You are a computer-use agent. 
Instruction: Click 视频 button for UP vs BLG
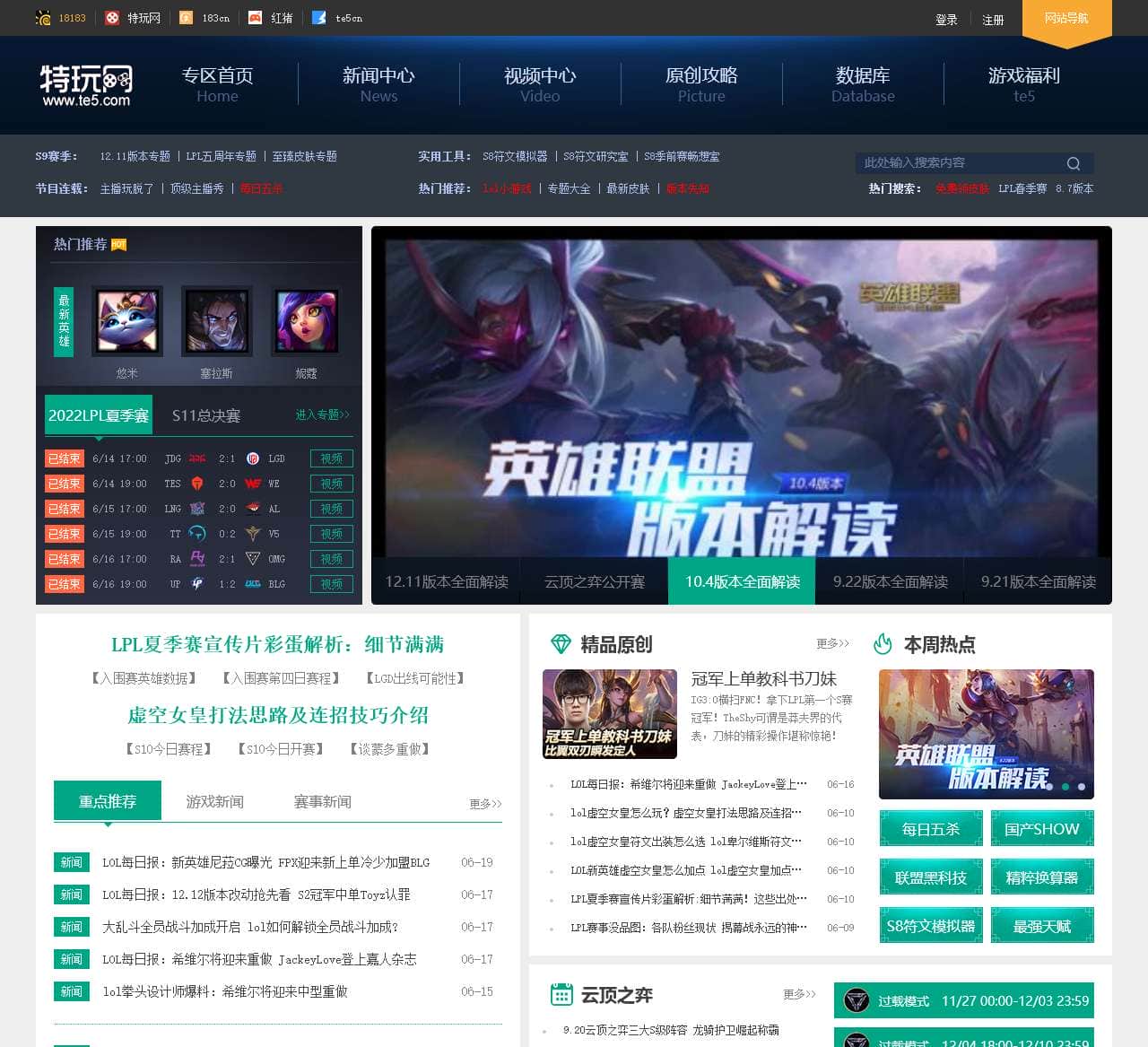[332, 584]
